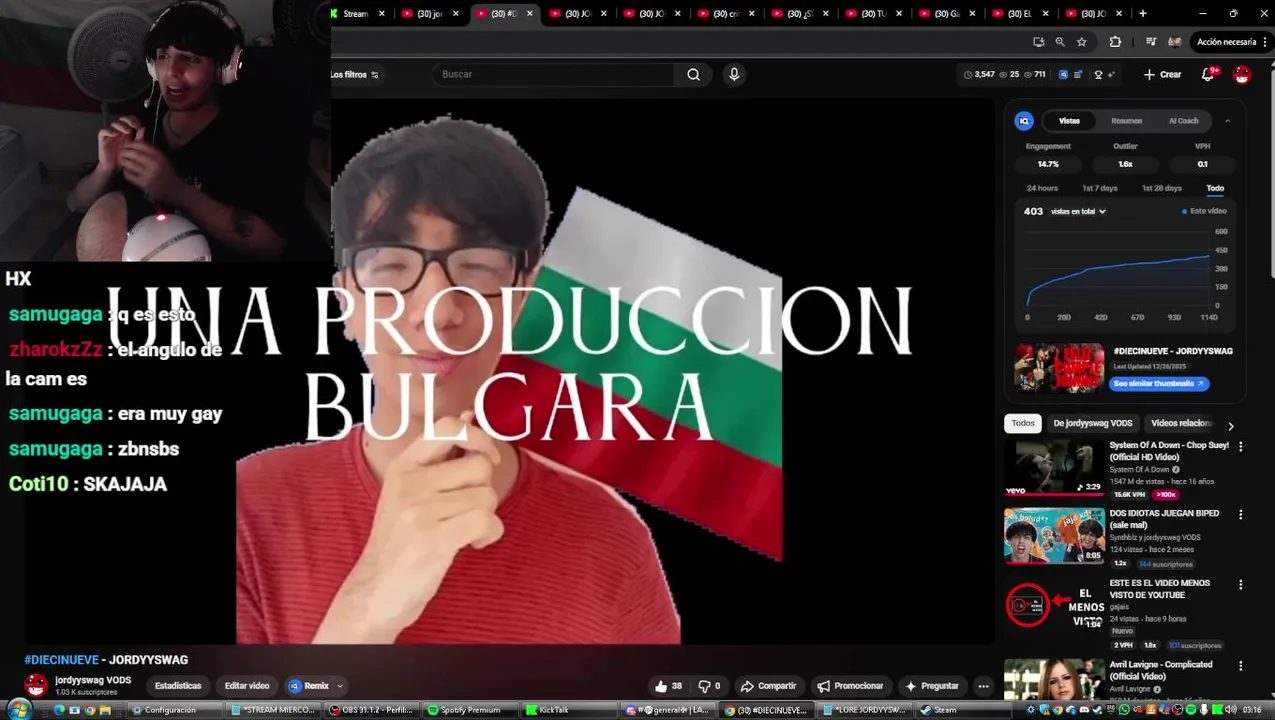The height and width of the screenshot is (720, 1275).
Task: Open the vidIQ logo icon in panel
Action: pyautogui.click(x=1024, y=121)
